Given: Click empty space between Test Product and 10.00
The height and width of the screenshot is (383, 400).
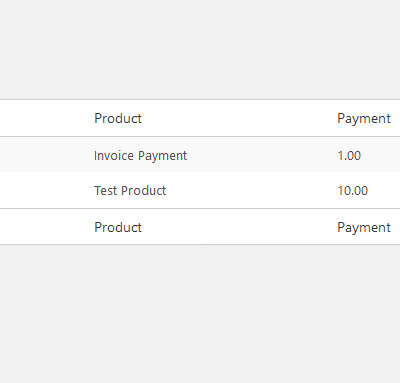Looking at the screenshot, I should [252, 191].
